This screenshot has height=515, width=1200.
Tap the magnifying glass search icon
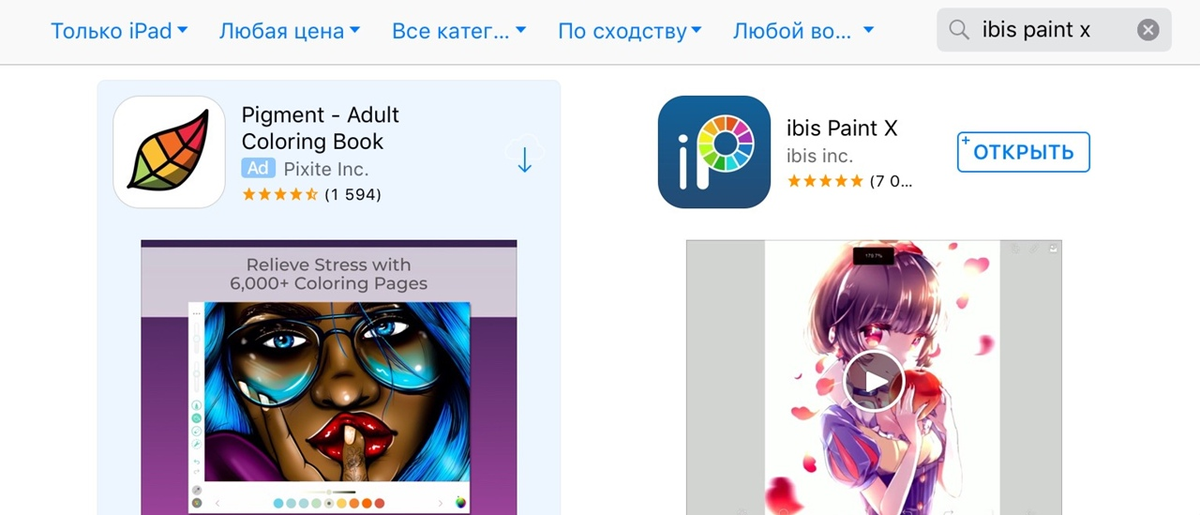[x=959, y=30]
